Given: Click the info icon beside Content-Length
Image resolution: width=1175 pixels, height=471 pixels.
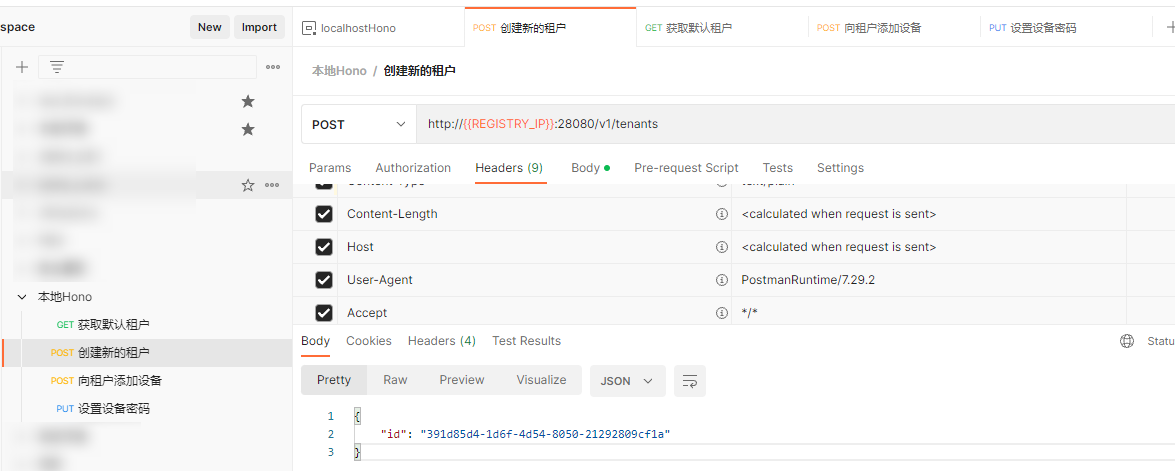Looking at the screenshot, I should [x=721, y=214].
